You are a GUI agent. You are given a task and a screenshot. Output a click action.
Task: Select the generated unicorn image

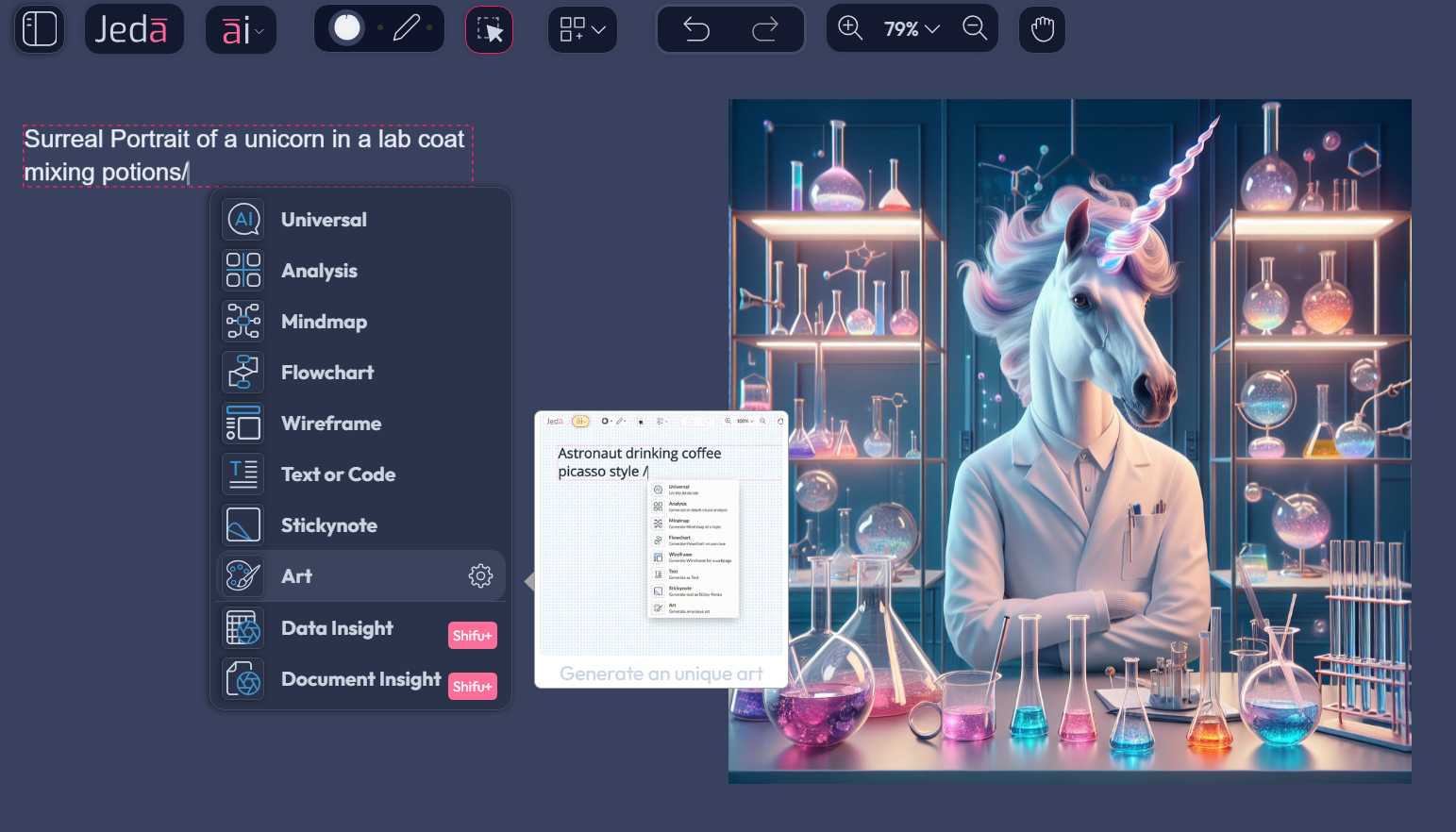coord(1070,441)
